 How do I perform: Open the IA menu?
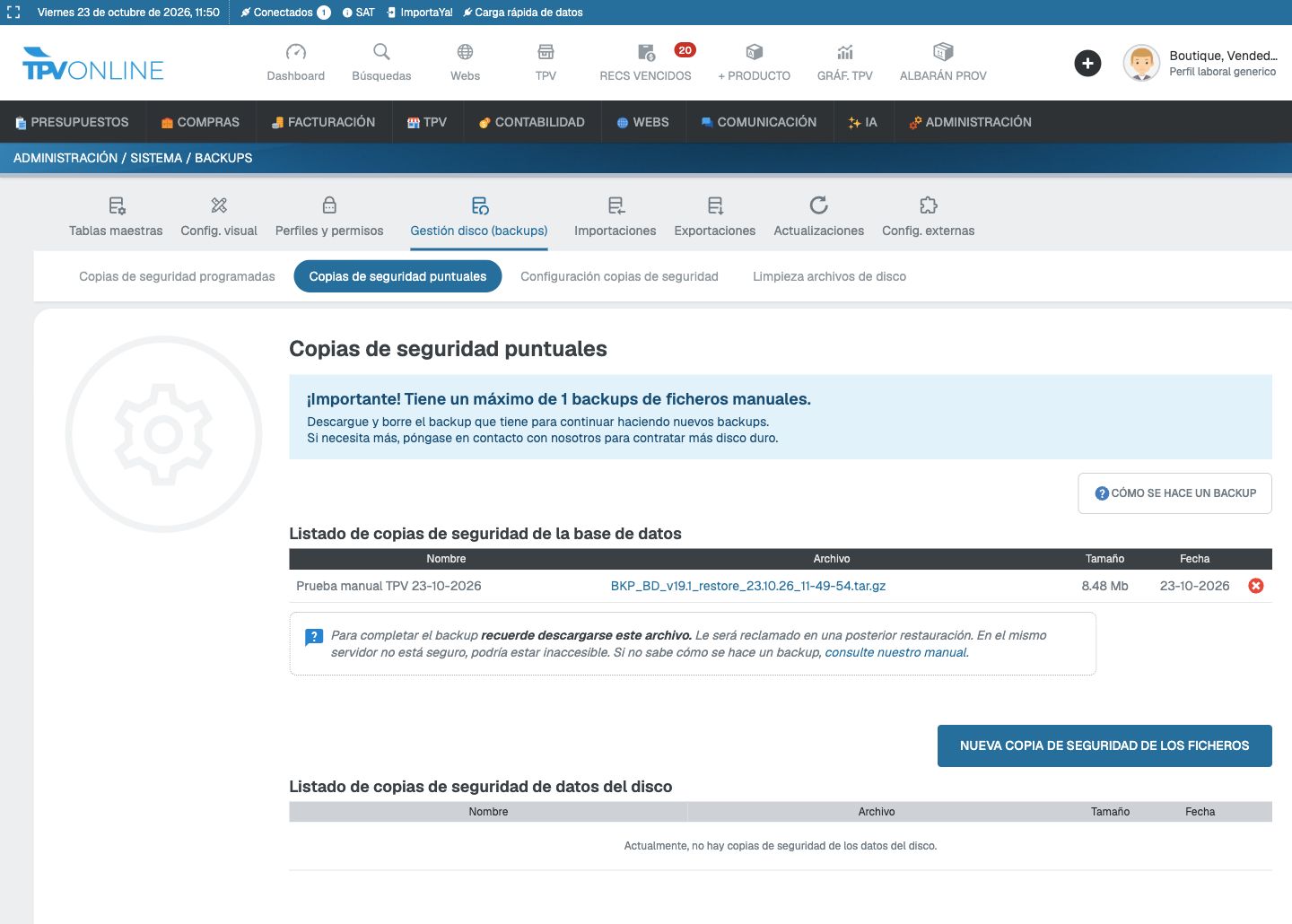(863, 122)
